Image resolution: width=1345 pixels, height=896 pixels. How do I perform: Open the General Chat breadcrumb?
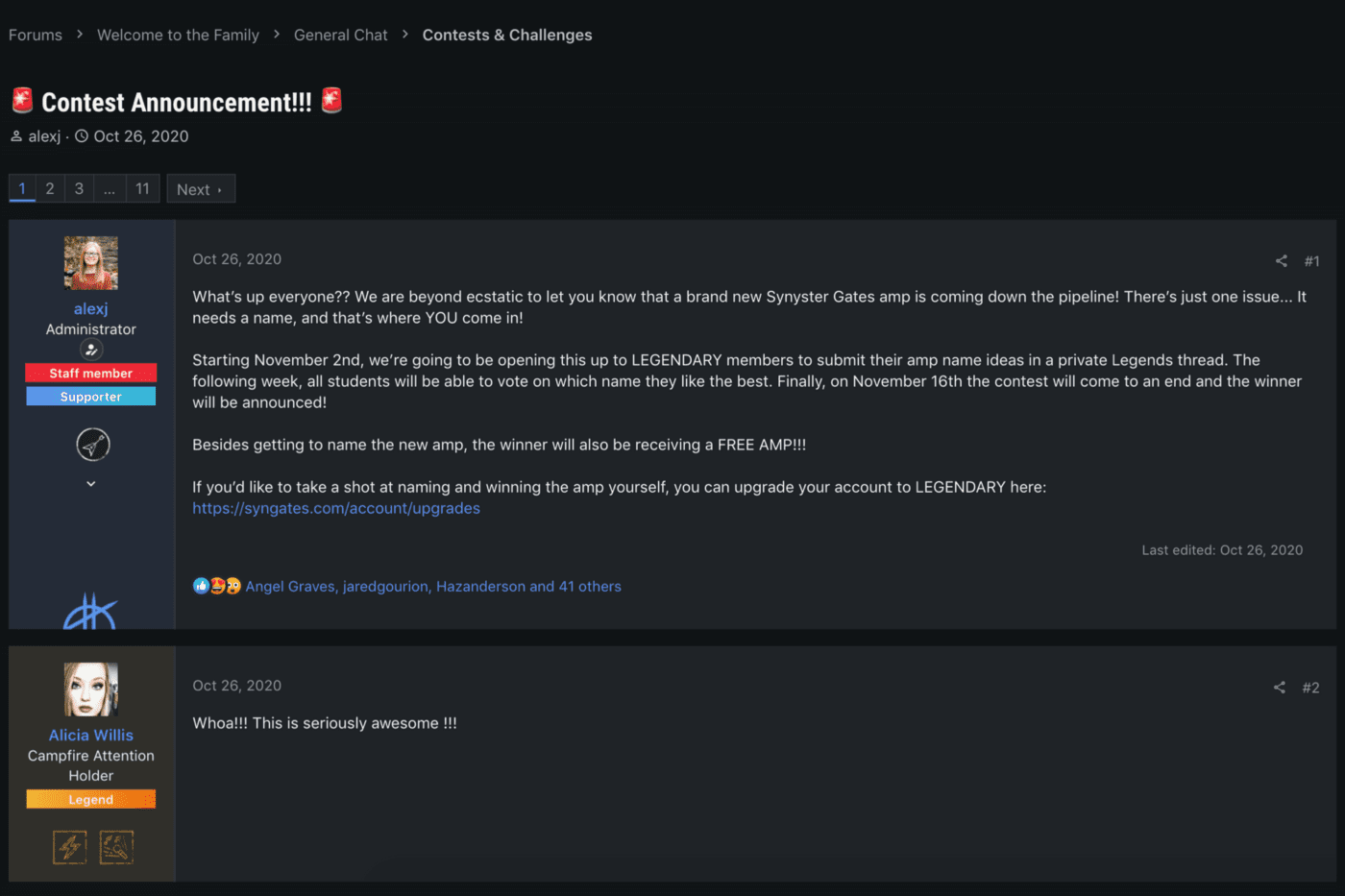(341, 35)
